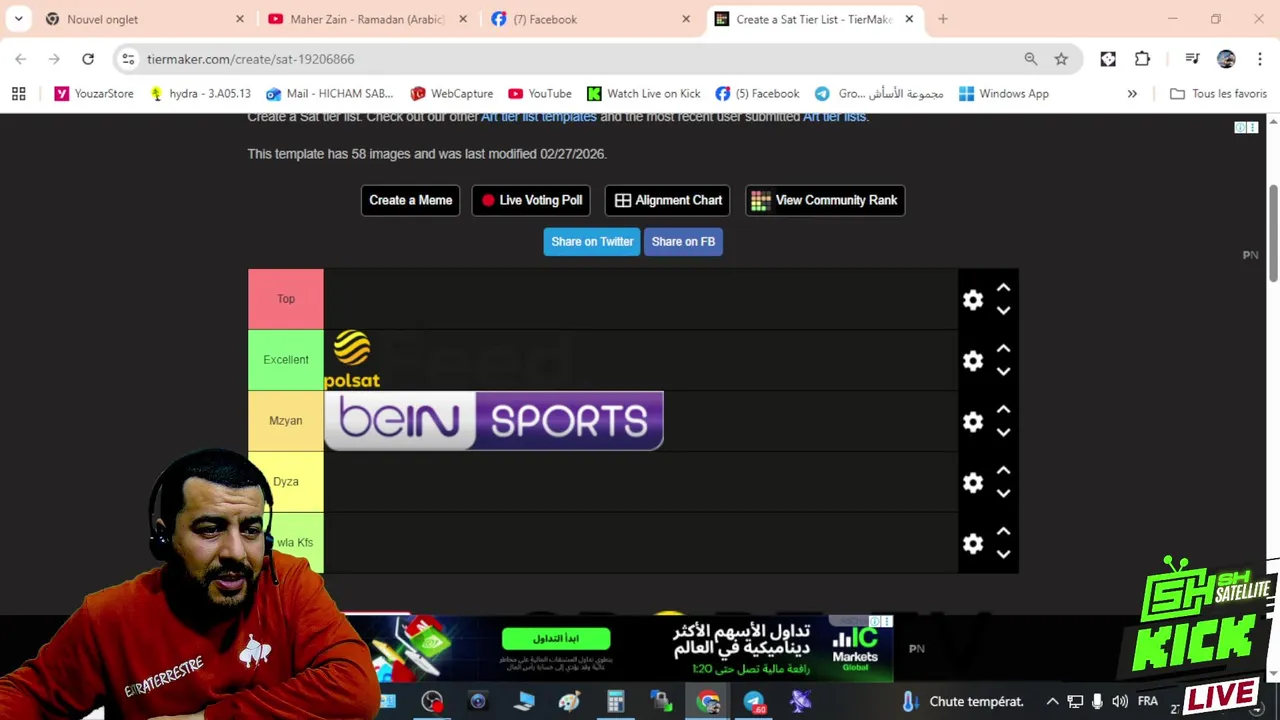Viewport: 1280px width, 720px height.
Task: Open Paint from the taskbar
Action: (x=569, y=701)
